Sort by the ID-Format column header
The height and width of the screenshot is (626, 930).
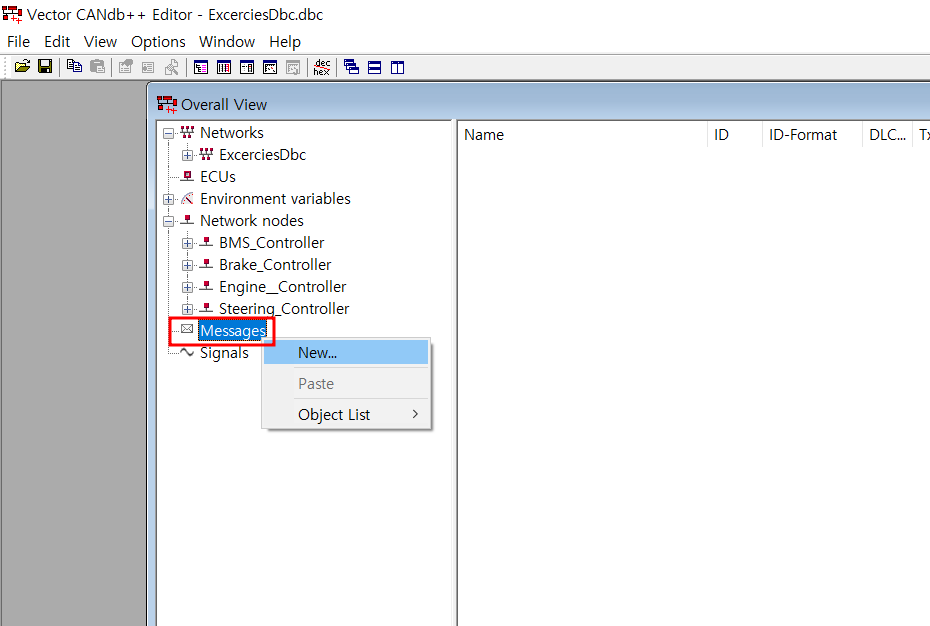812,135
